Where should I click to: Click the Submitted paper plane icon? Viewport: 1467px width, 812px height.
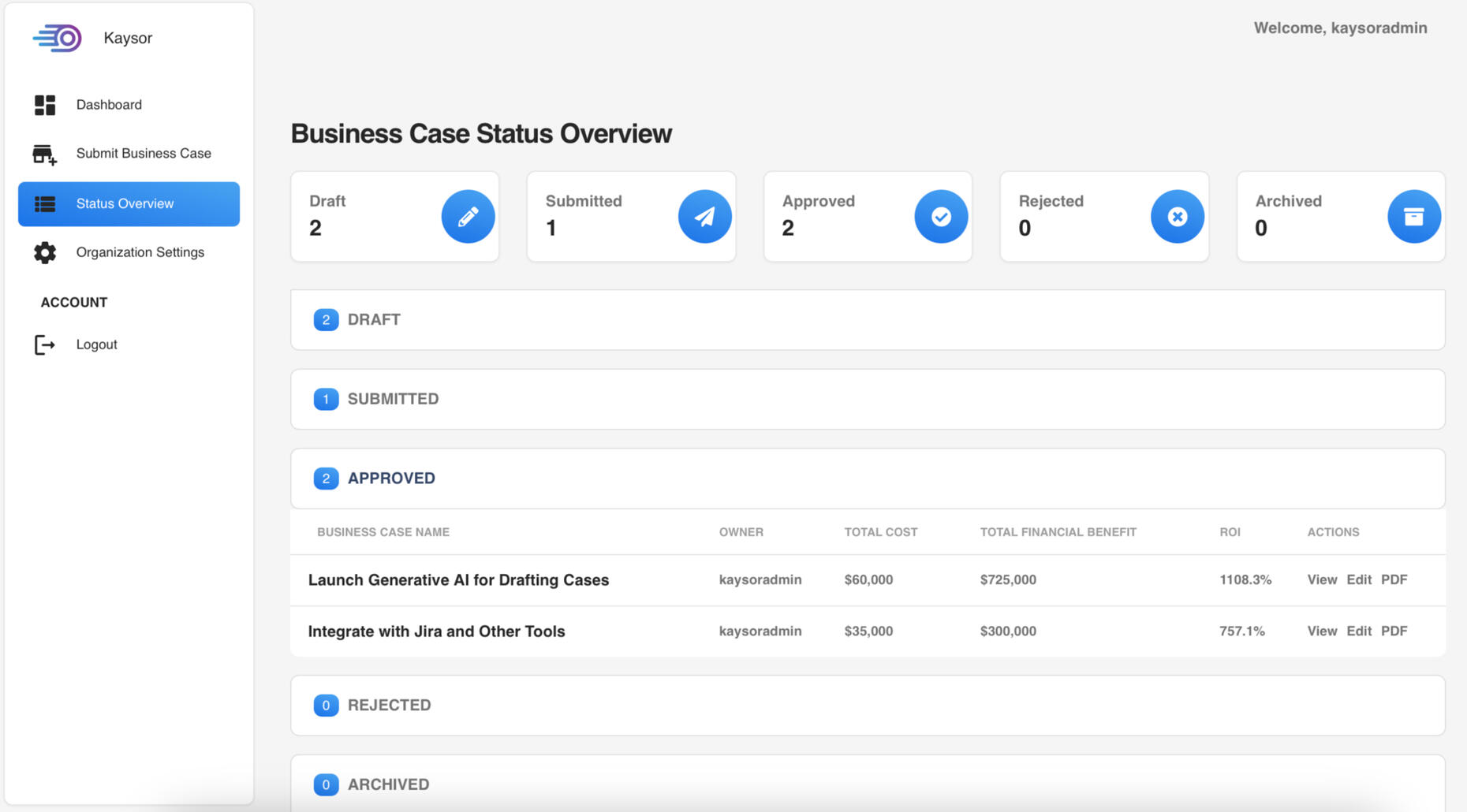point(704,217)
